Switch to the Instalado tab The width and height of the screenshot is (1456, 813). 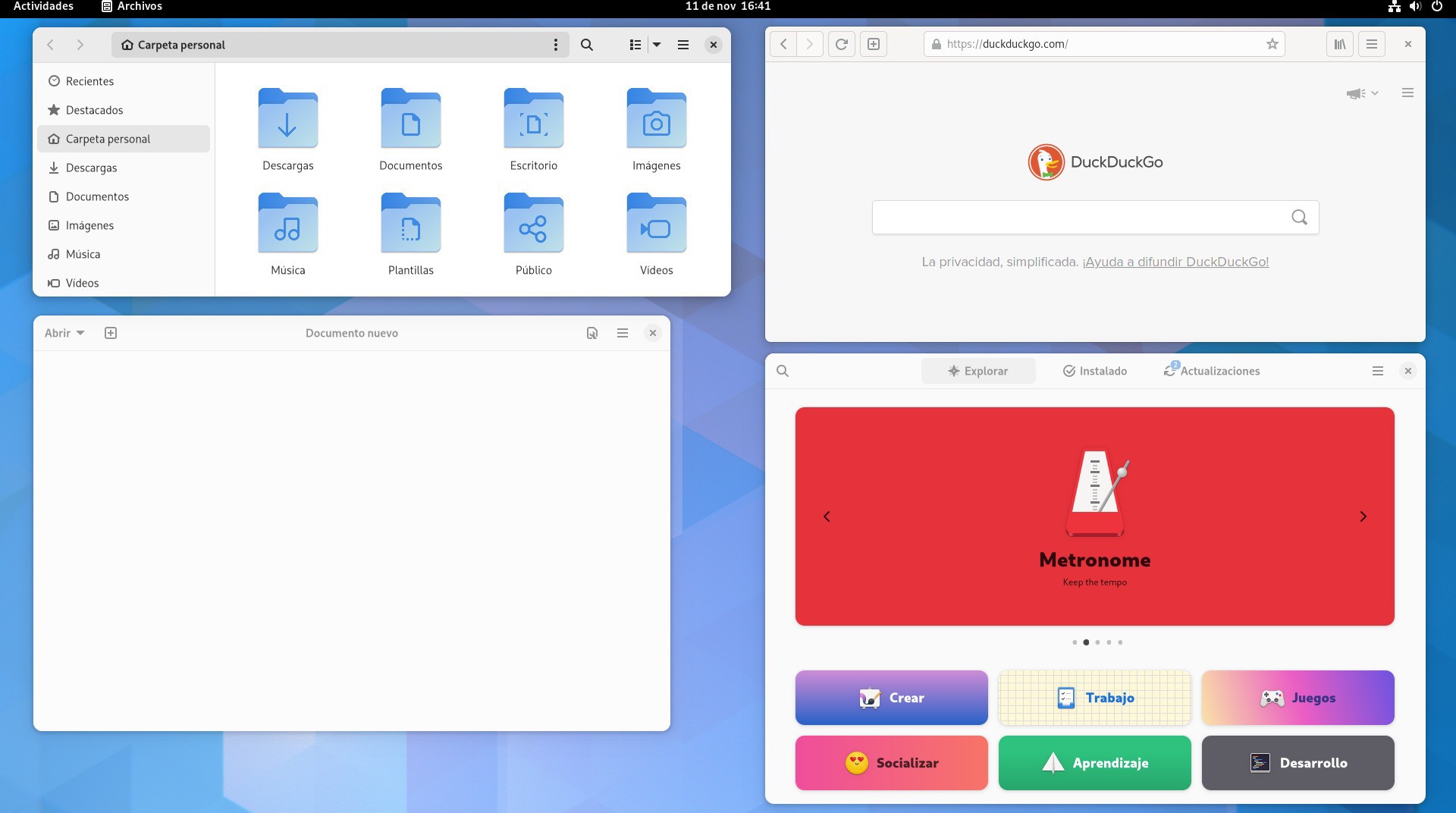(x=1094, y=371)
